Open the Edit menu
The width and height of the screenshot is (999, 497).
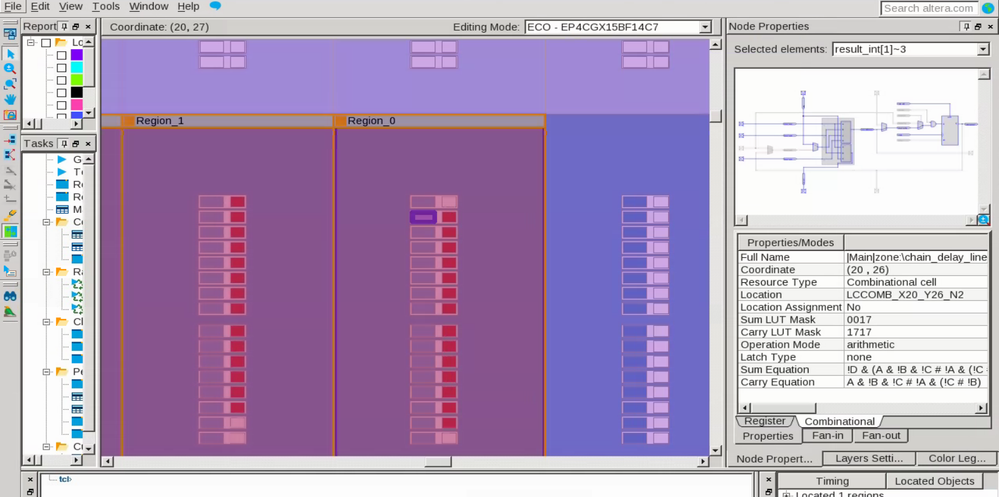pos(40,6)
